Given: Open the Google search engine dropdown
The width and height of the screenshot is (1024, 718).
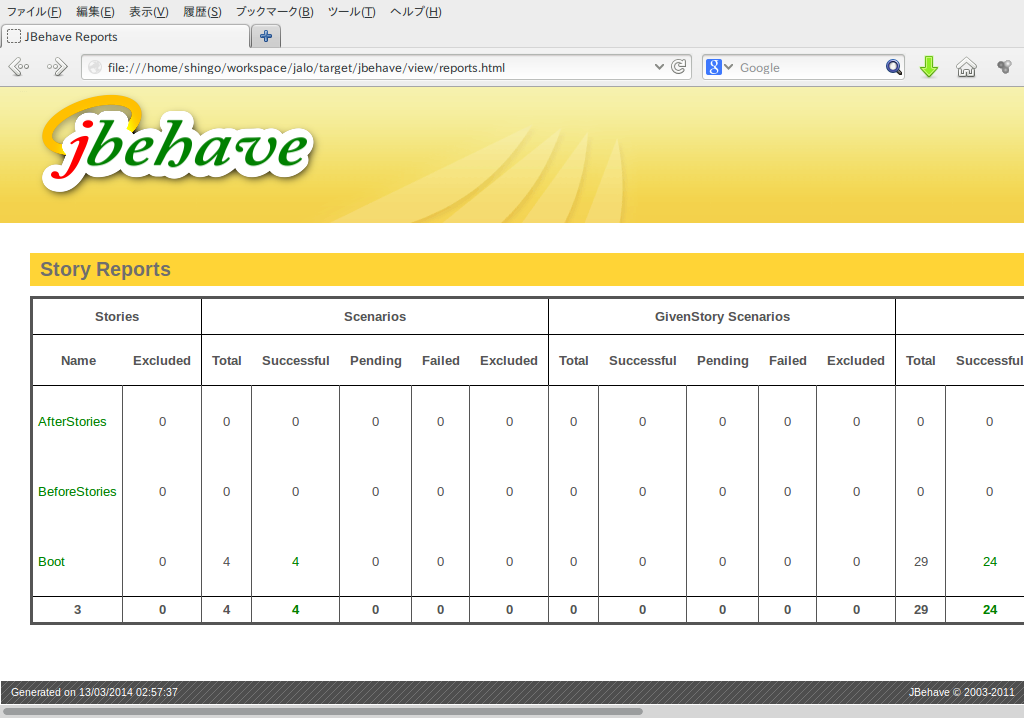Looking at the screenshot, I should [x=720, y=68].
